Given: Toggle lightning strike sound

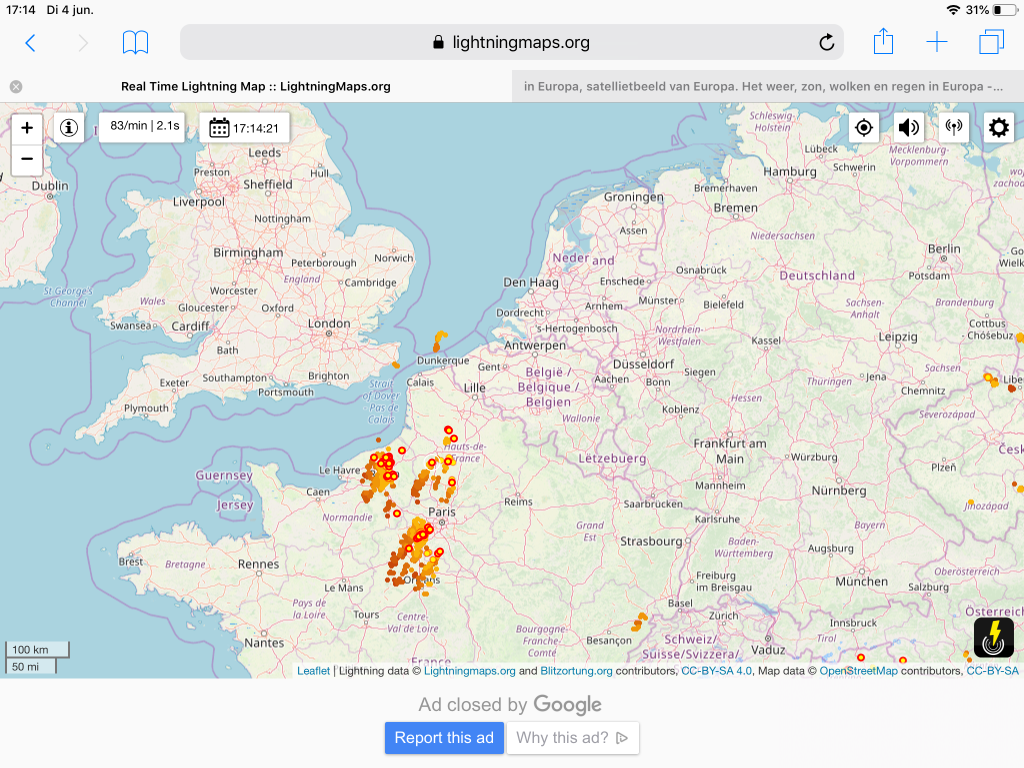Looking at the screenshot, I should click(x=908, y=127).
